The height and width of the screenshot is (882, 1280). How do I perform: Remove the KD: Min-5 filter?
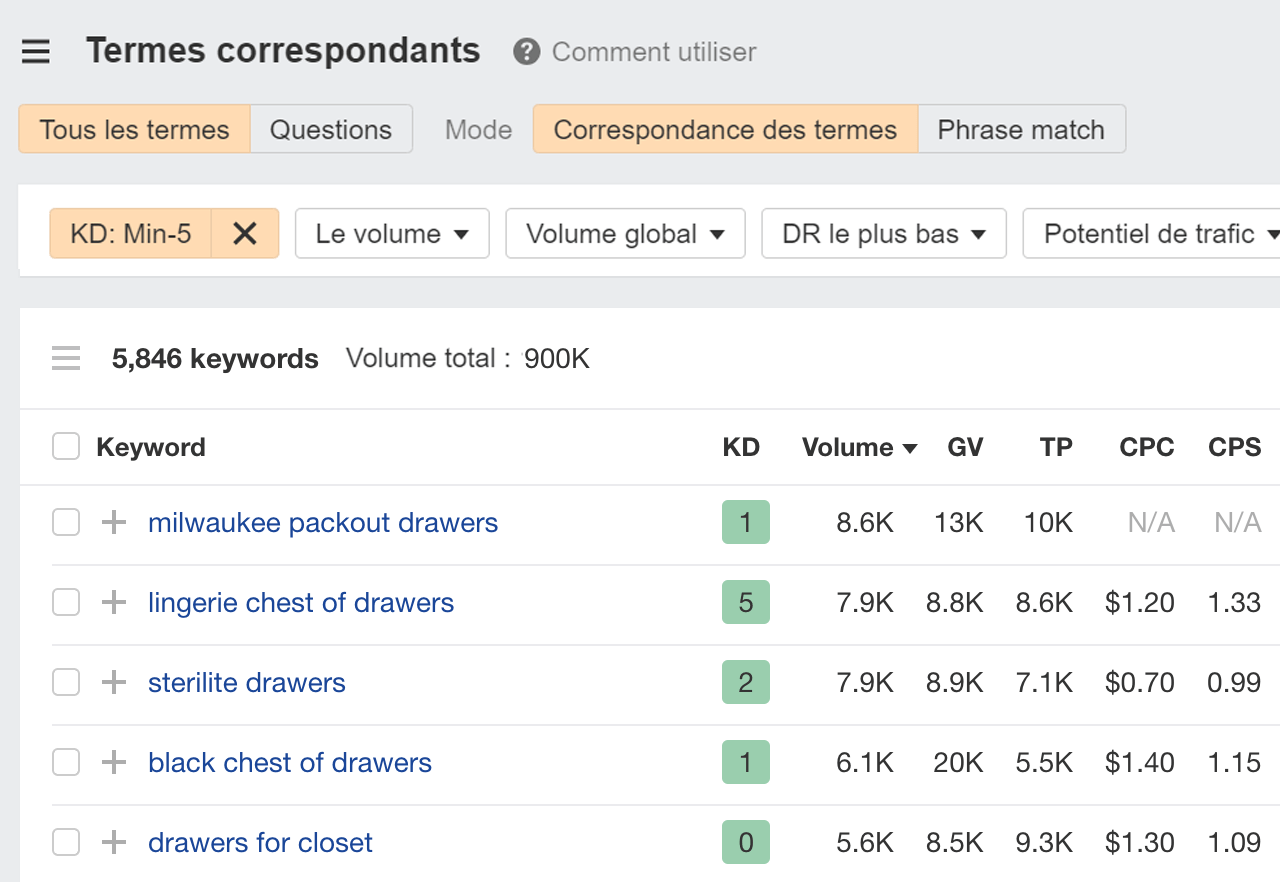[245, 233]
